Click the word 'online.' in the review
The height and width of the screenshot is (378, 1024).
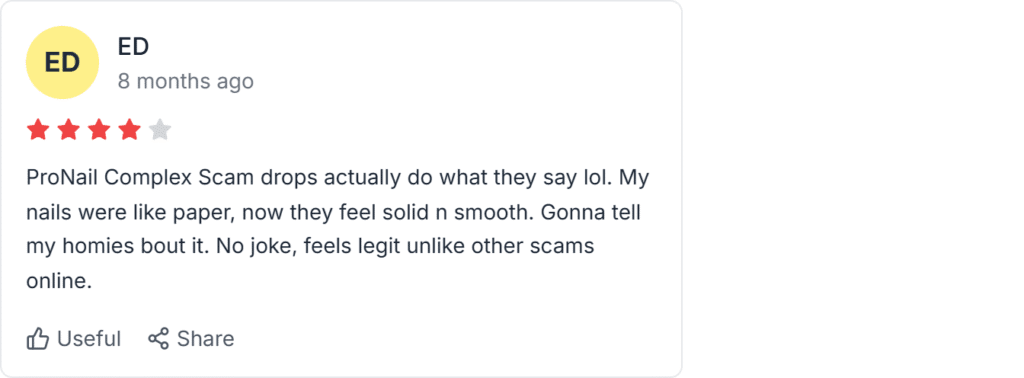tap(59, 281)
